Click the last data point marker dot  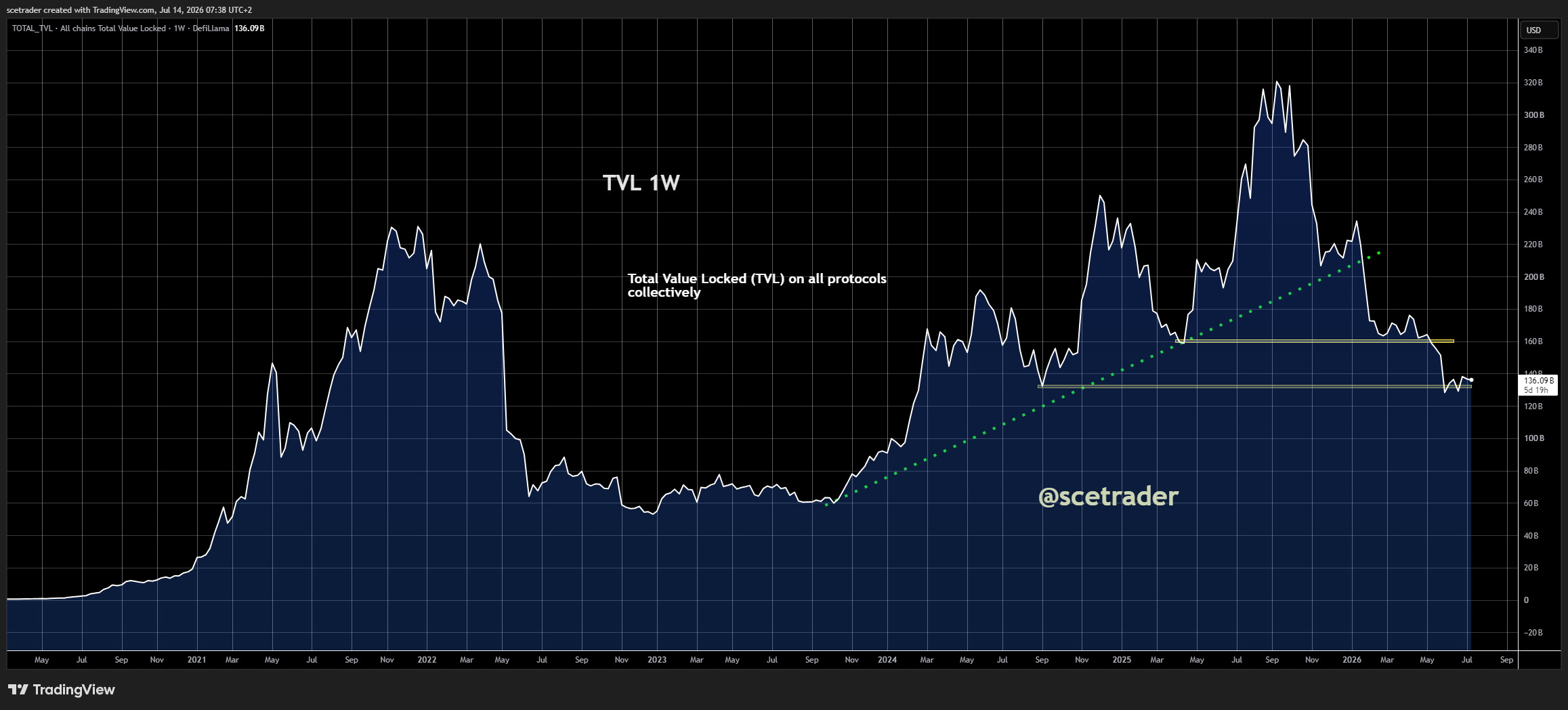tap(1471, 380)
